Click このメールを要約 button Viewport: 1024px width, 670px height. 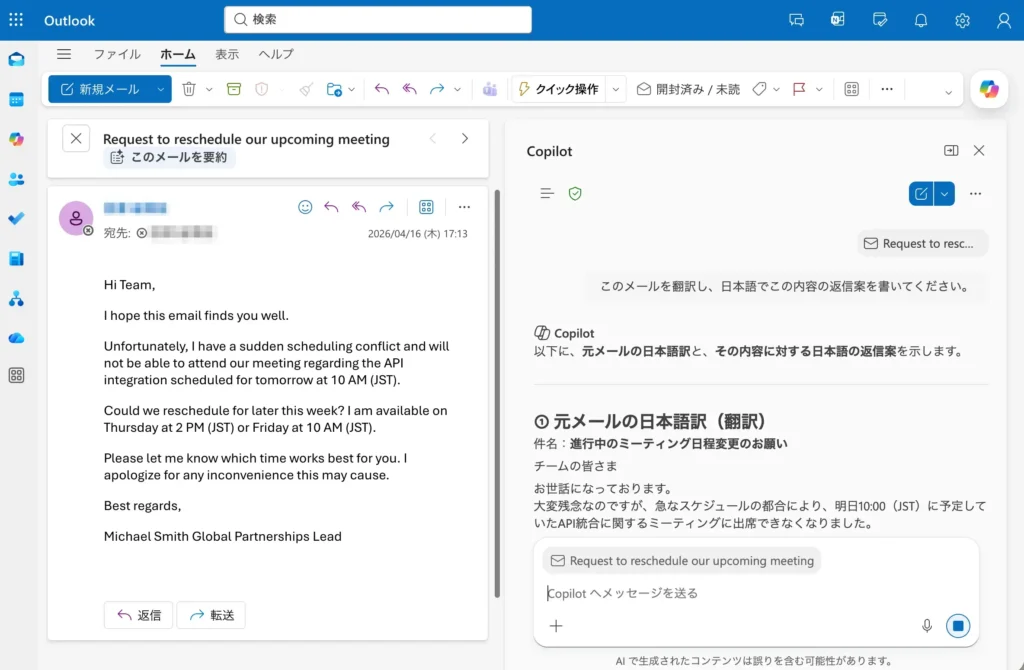169,157
